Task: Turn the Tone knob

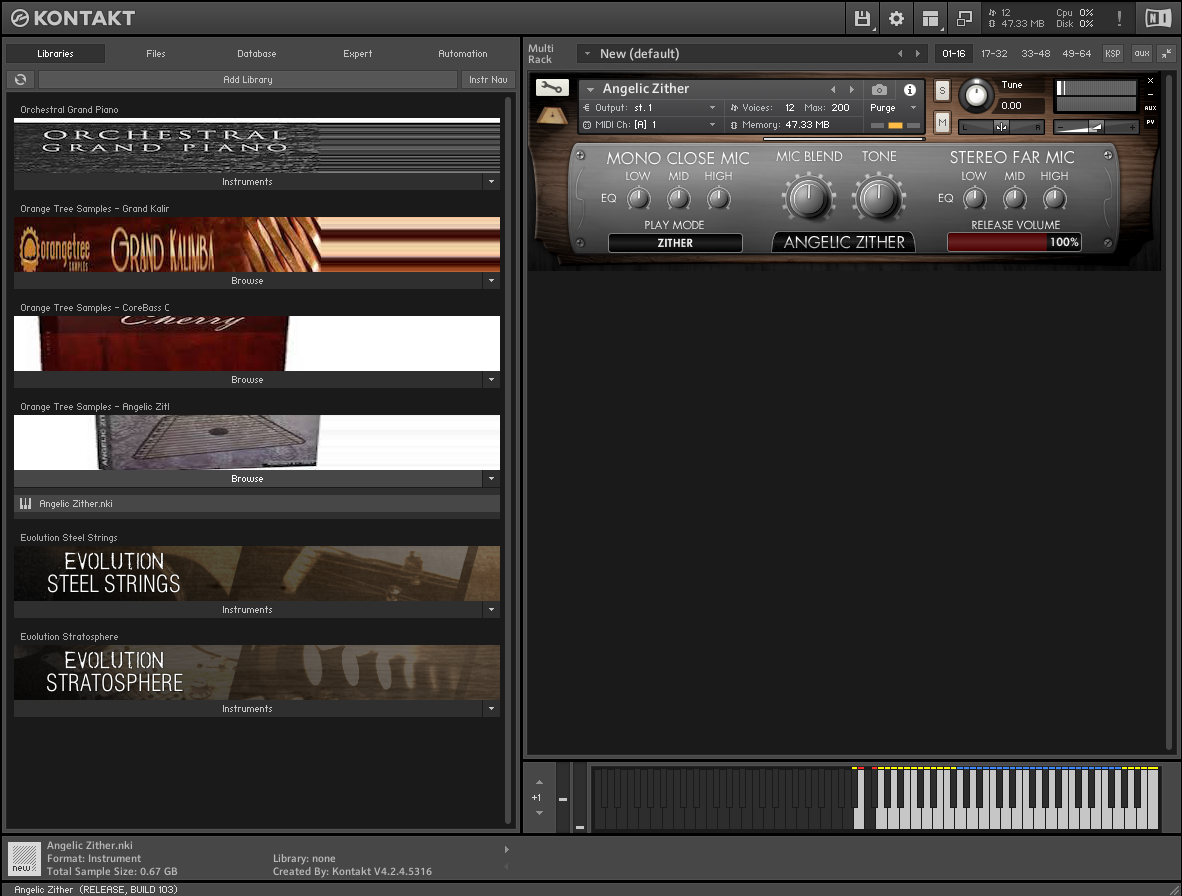Action: pyautogui.click(x=879, y=197)
